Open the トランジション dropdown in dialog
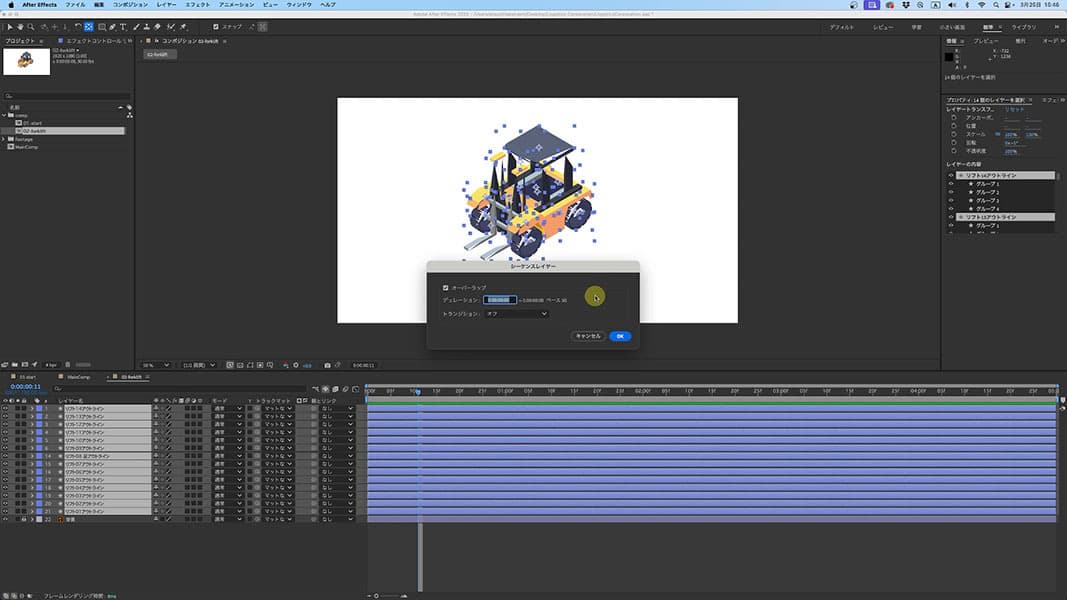 516,314
